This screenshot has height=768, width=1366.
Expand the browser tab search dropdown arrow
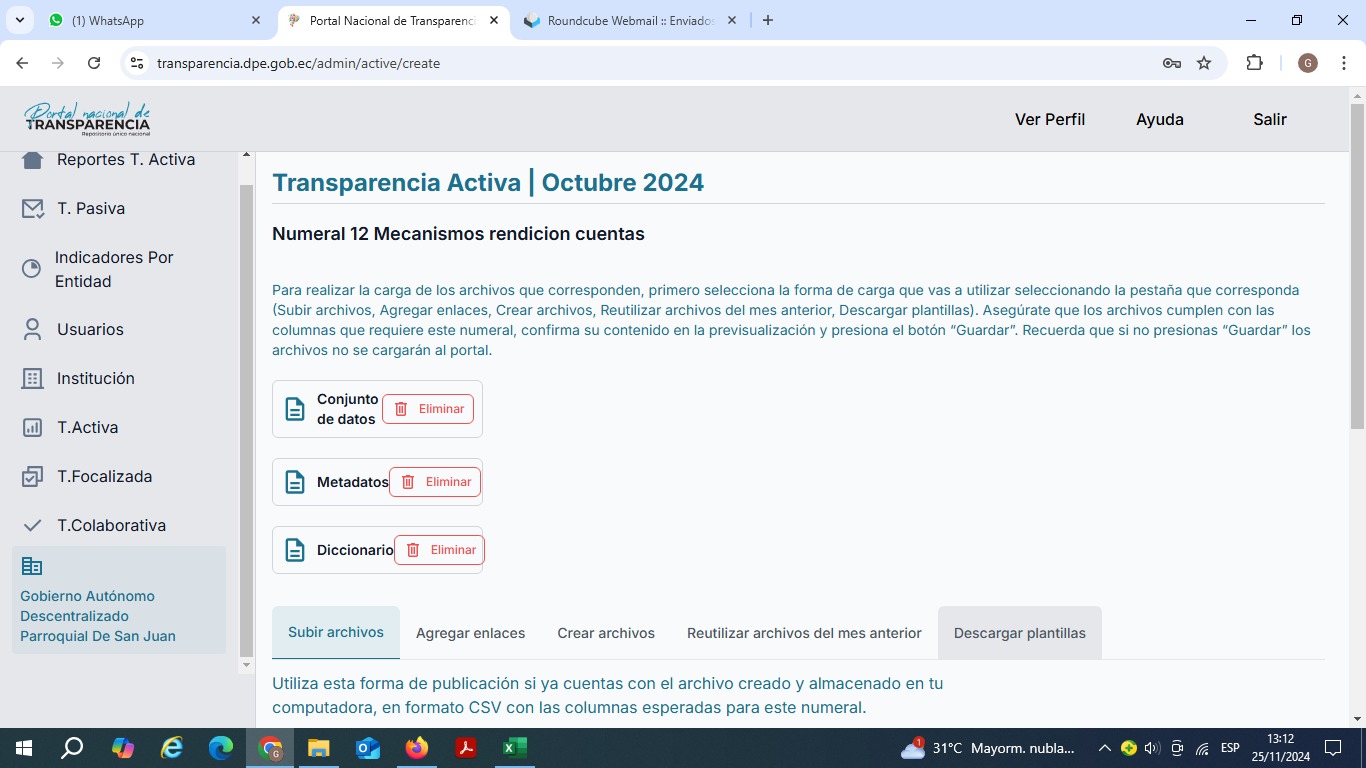coord(19,20)
